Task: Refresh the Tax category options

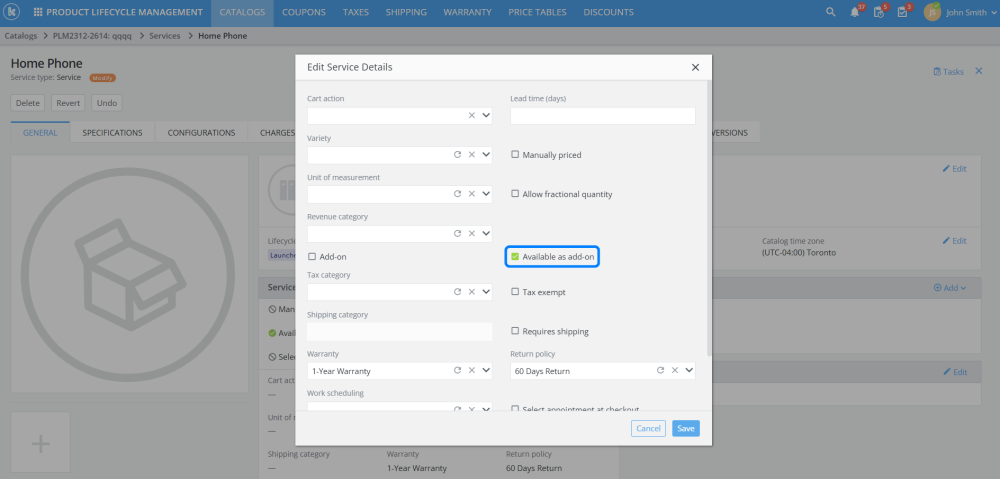Action: 458,292
